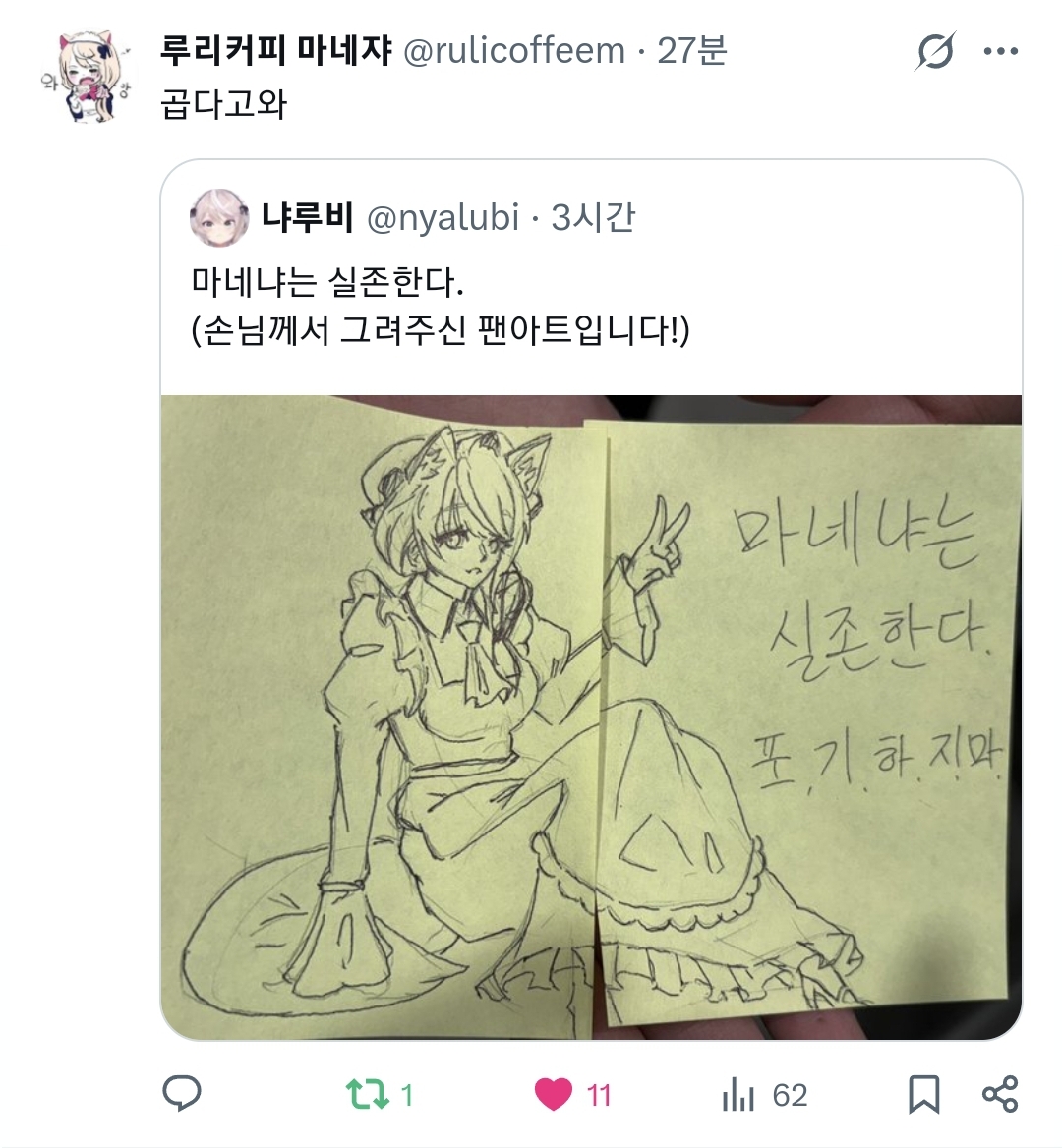Click the 루리커피 마네쟈 display name
The height and width of the screenshot is (1148, 1062).
(x=276, y=50)
